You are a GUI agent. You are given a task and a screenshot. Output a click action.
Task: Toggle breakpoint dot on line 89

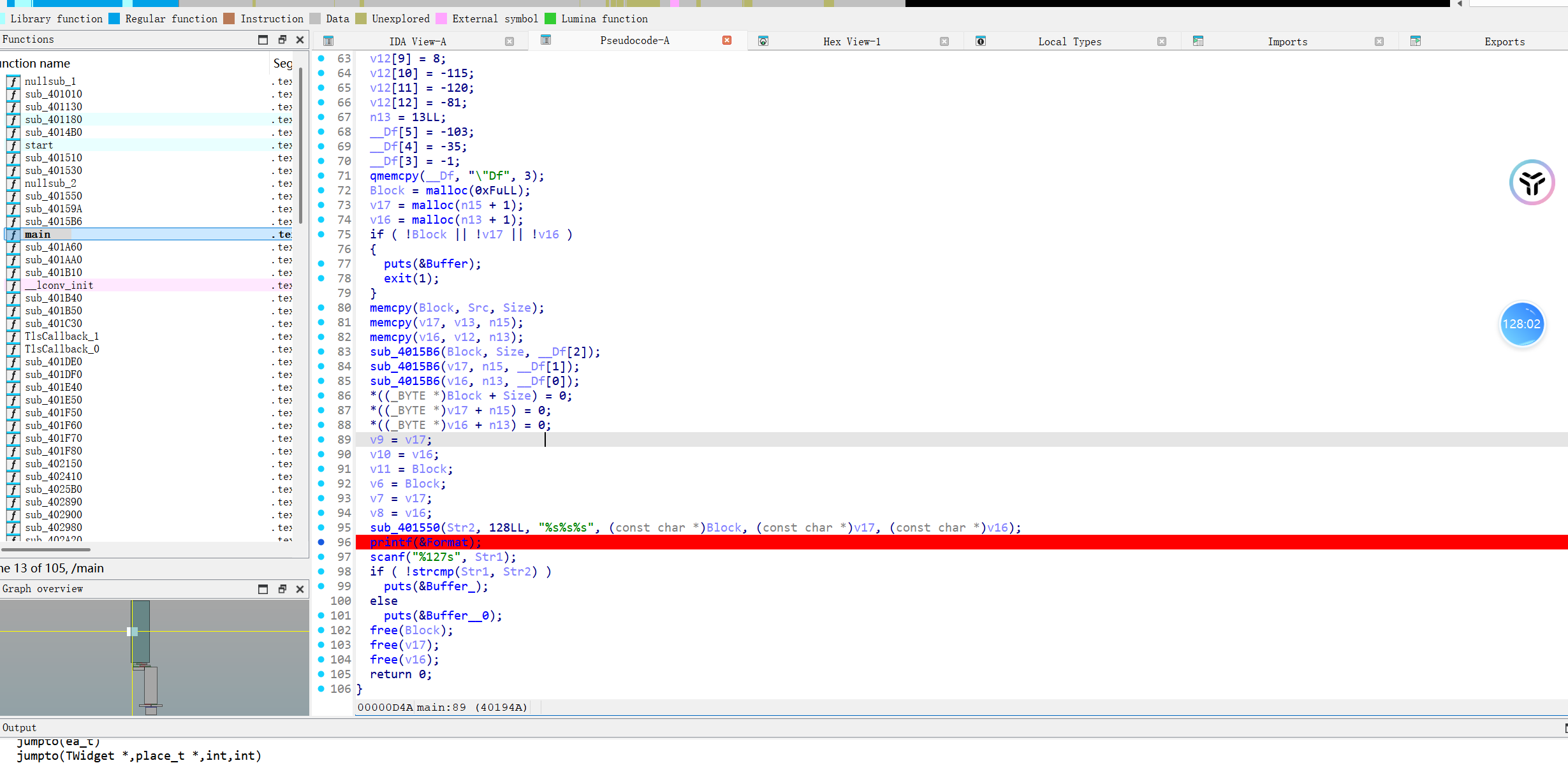tap(321, 440)
